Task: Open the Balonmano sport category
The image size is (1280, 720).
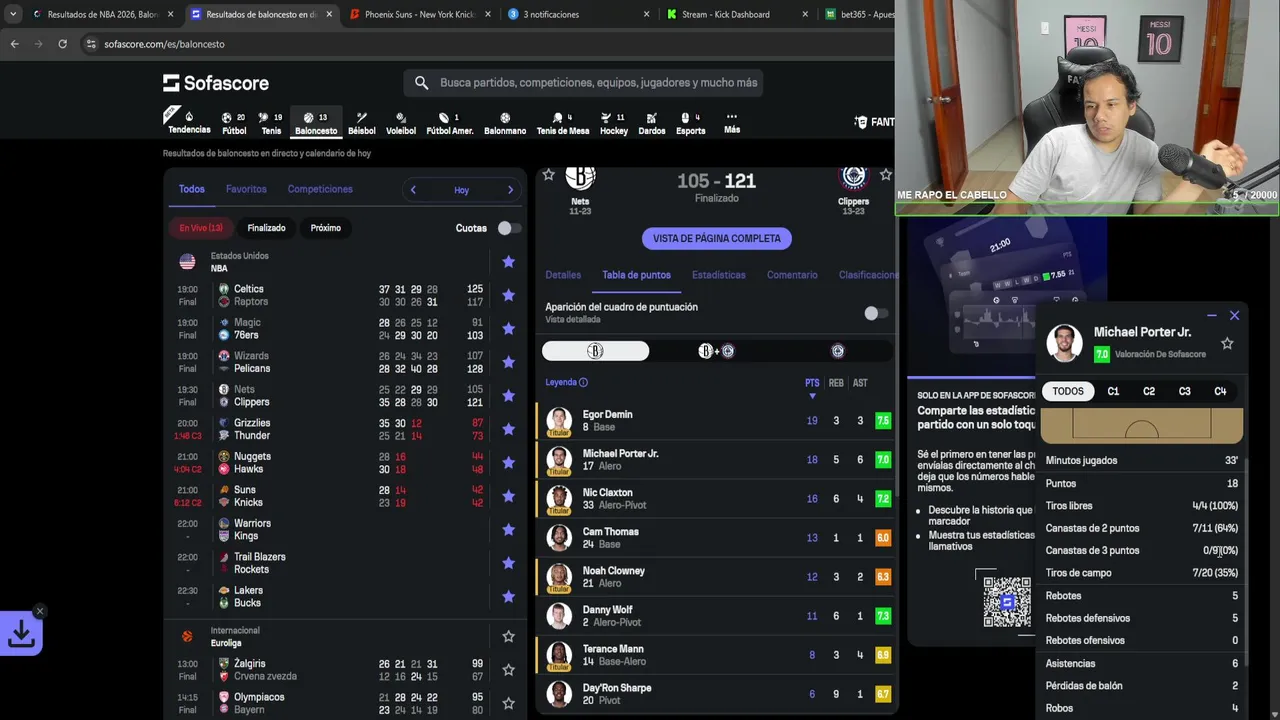Action: [505, 123]
